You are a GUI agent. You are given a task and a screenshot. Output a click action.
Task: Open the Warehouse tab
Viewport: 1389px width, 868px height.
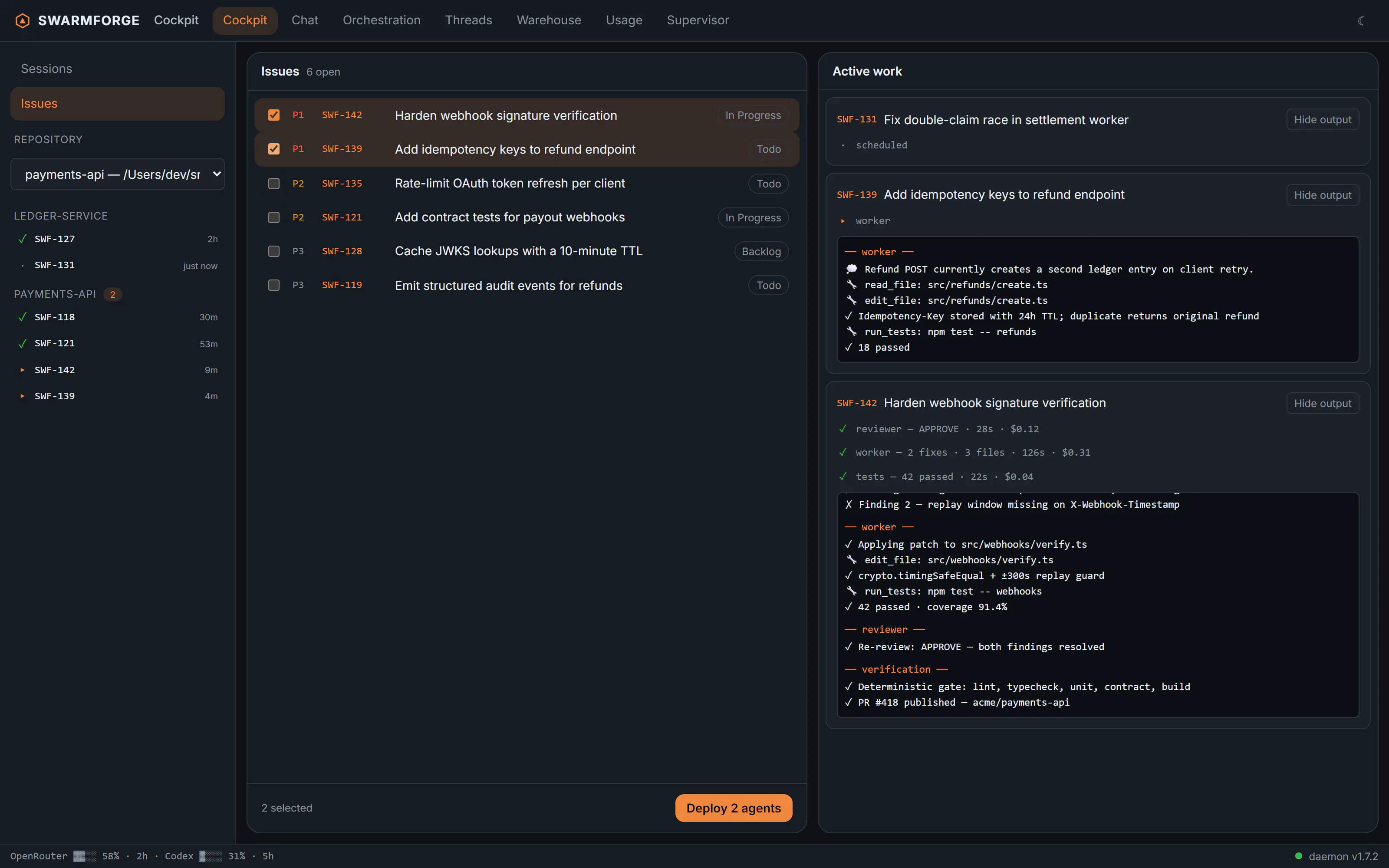pos(549,20)
